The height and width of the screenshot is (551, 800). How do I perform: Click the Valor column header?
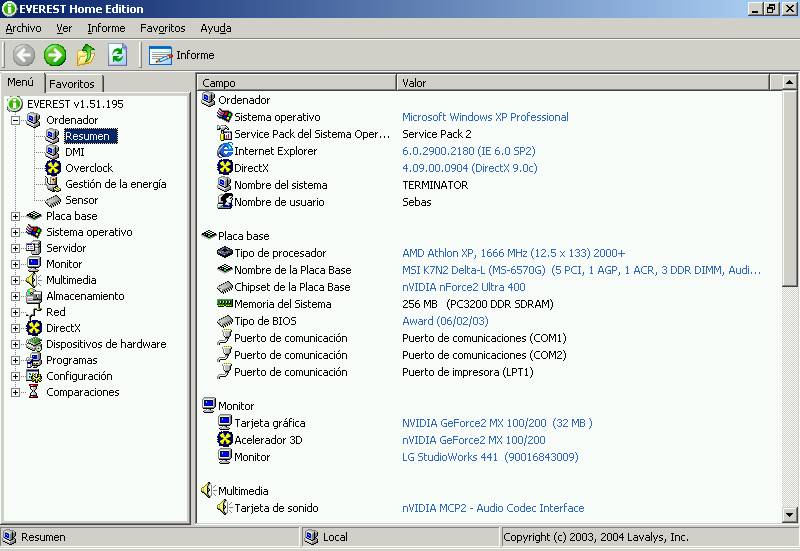583,83
